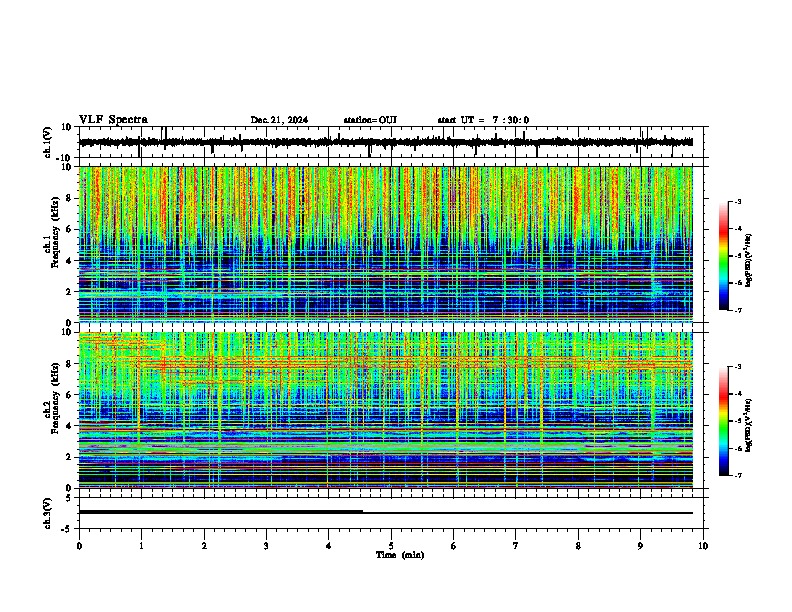Click time axis tick label '2'
Image resolution: width=792 pixels, height=612 pixels.
pos(204,546)
